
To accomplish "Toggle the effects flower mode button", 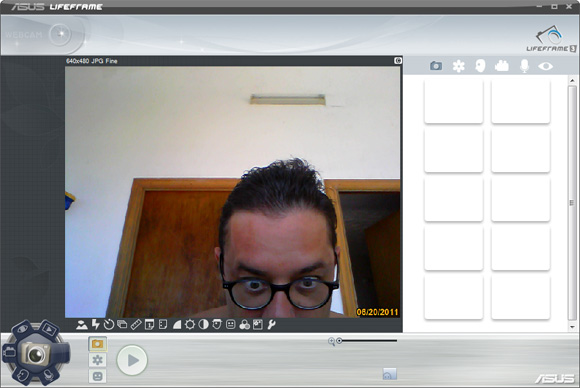I will click(98, 360).
